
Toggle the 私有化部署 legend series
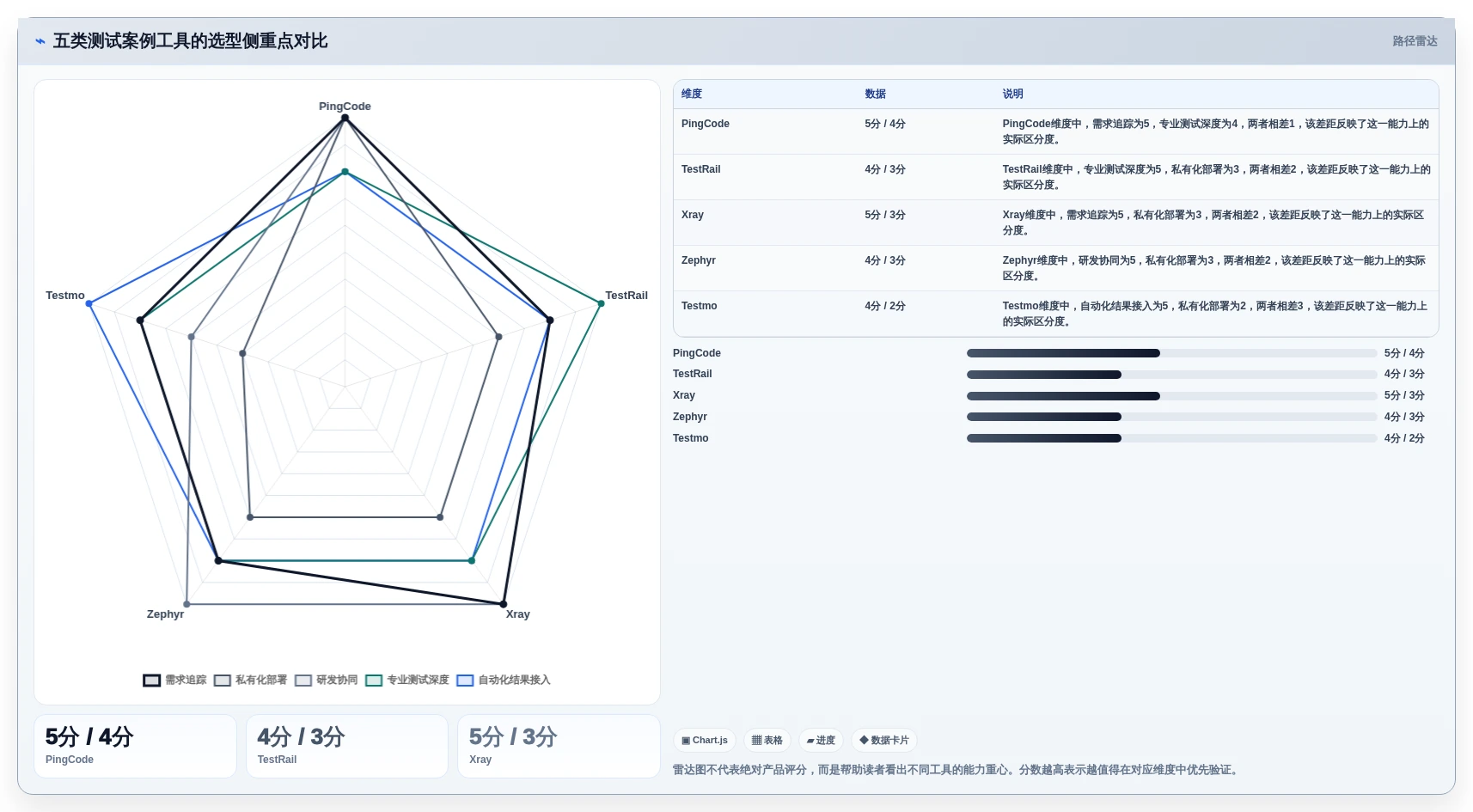pyautogui.click(x=250, y=680)
